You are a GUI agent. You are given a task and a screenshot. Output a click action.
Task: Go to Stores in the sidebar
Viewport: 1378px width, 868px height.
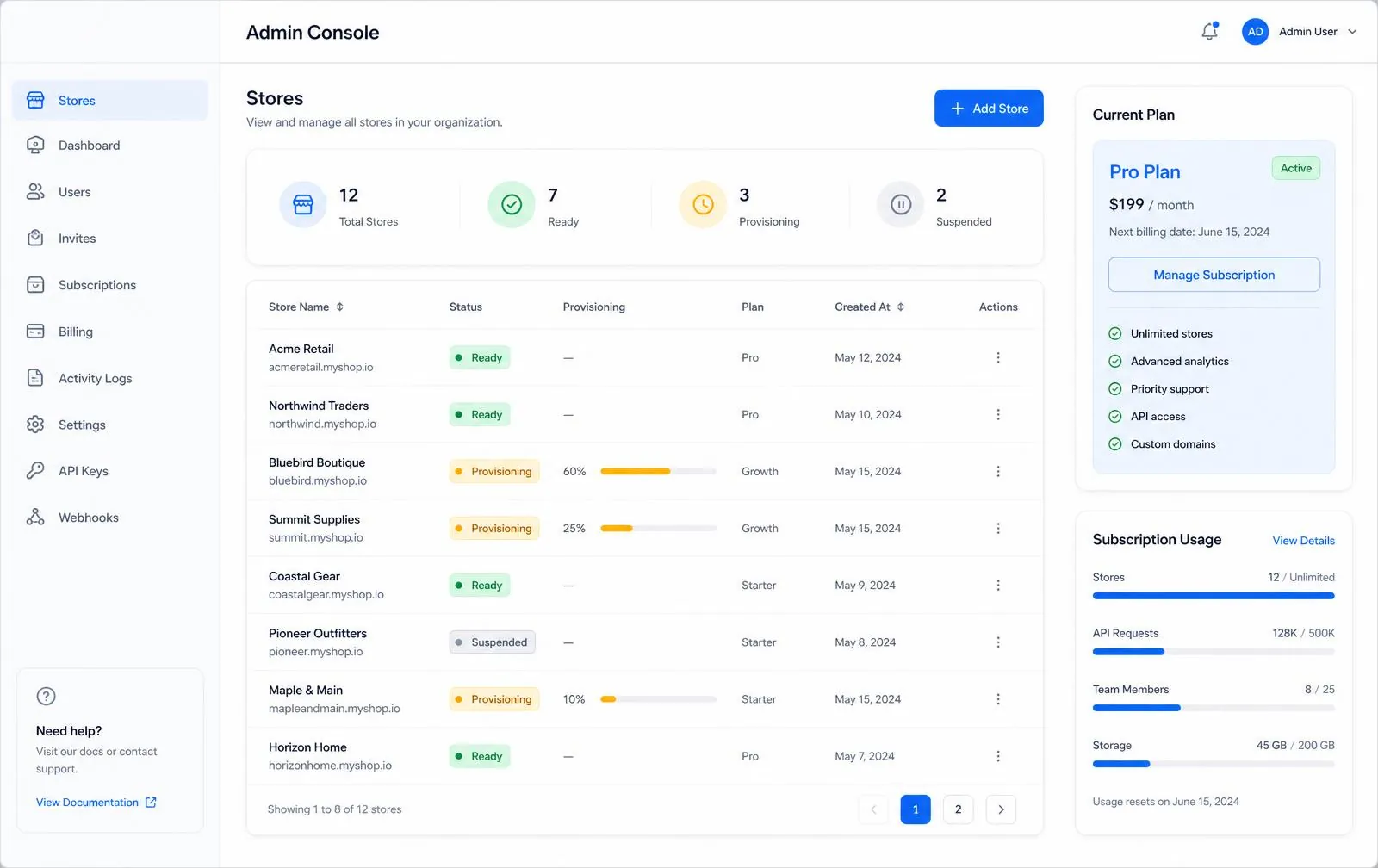110,101
